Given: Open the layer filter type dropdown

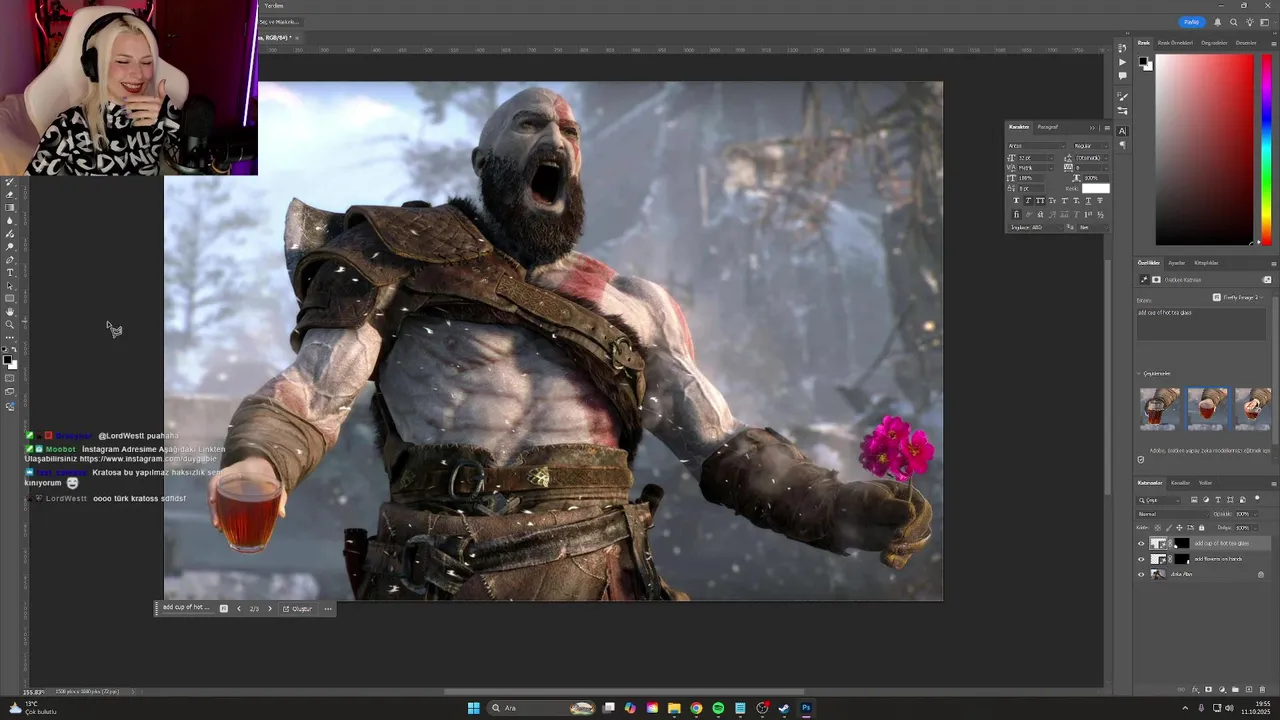Looking at the screenshot, I should coord(1158,500).
